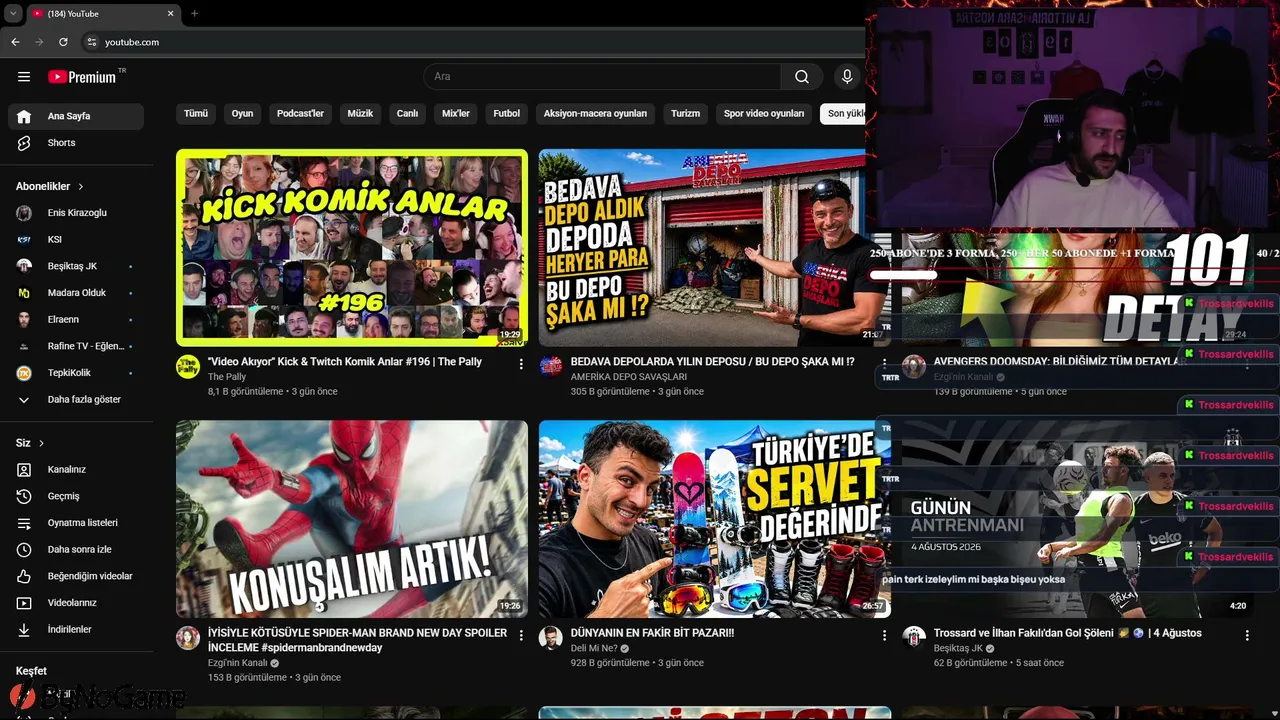Click the Beğendiğim videolar thumbs-up icon
Image resolution: width=1280 pixels, height=720 pixels.
pos(24,576)
